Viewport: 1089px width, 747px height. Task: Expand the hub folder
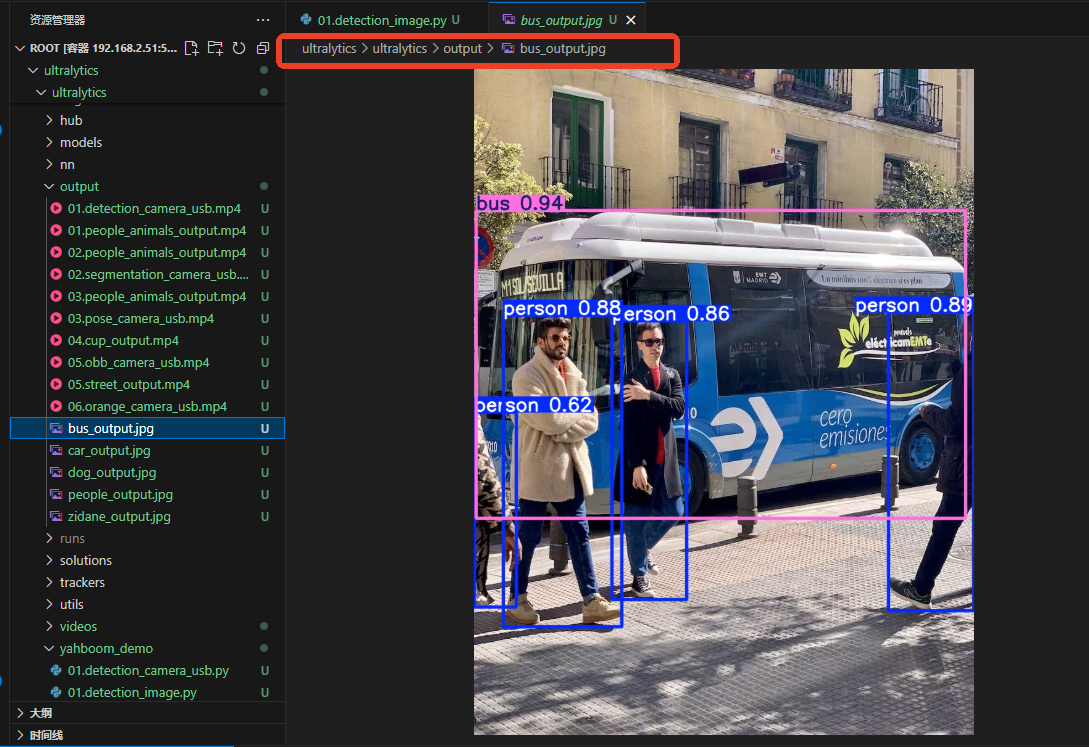147,120
